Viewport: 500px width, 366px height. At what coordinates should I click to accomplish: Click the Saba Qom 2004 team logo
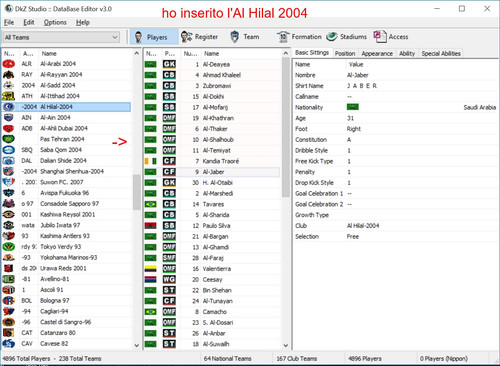[x=9, y=150]
